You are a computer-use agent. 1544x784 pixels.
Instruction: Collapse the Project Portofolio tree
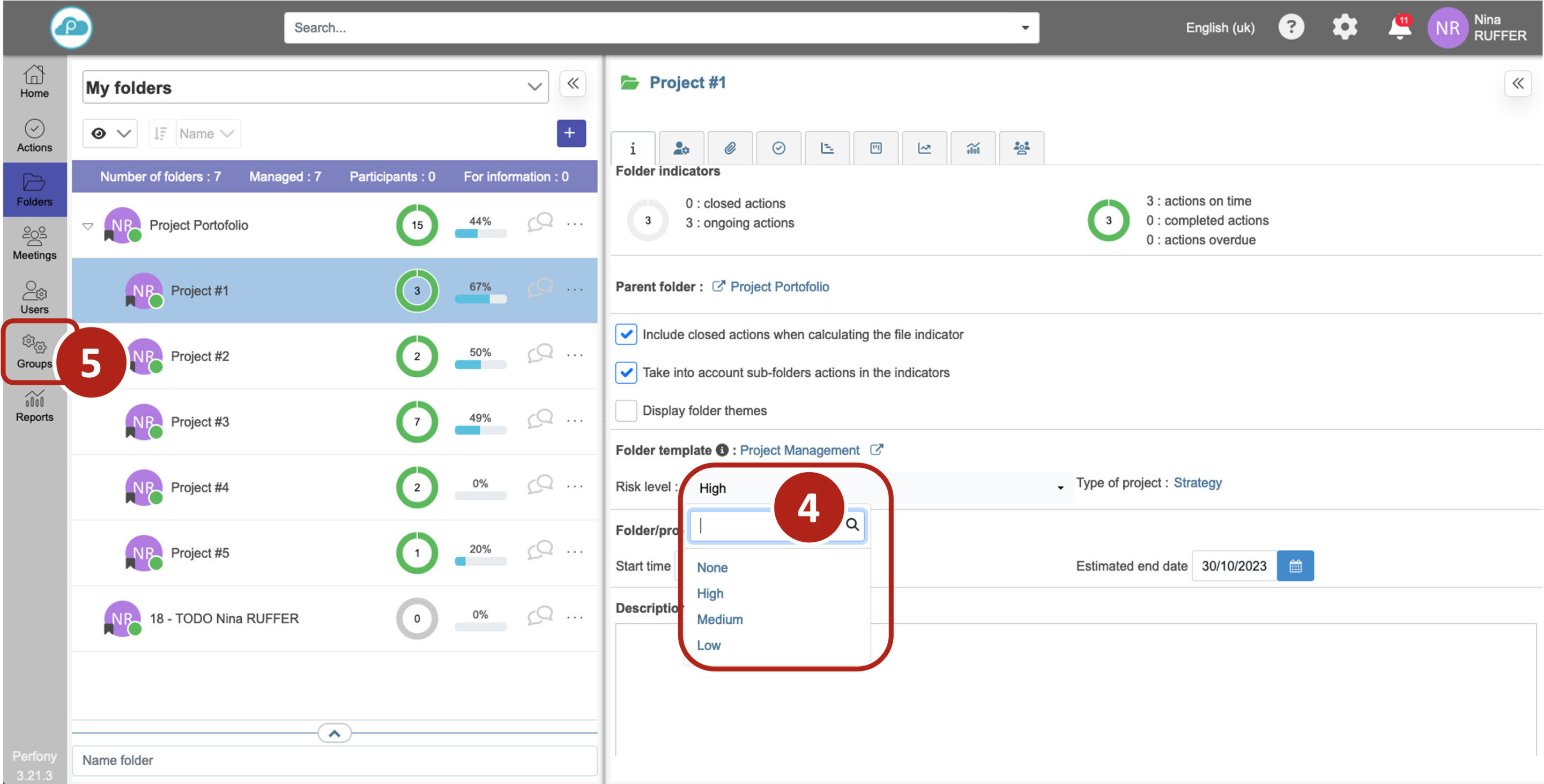point(87,226)
